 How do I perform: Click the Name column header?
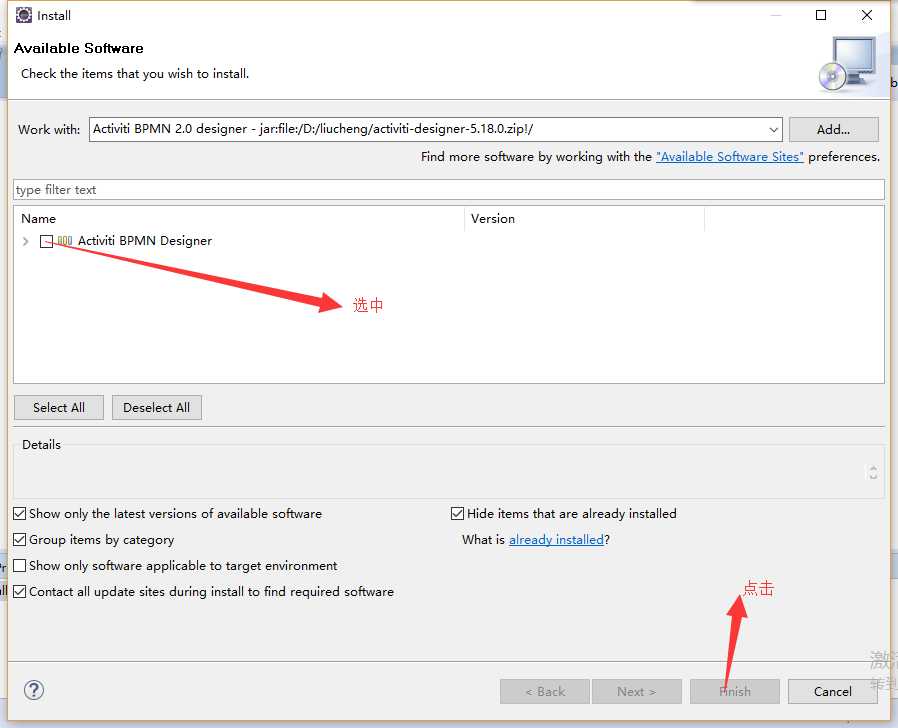click(38, 218)
